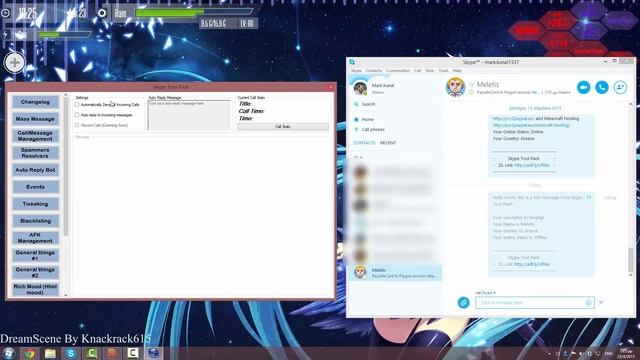This screenshot has width=640, height=360.
Task: Open Contacts menu in Skype menu bar
Action: coord(373,71)
